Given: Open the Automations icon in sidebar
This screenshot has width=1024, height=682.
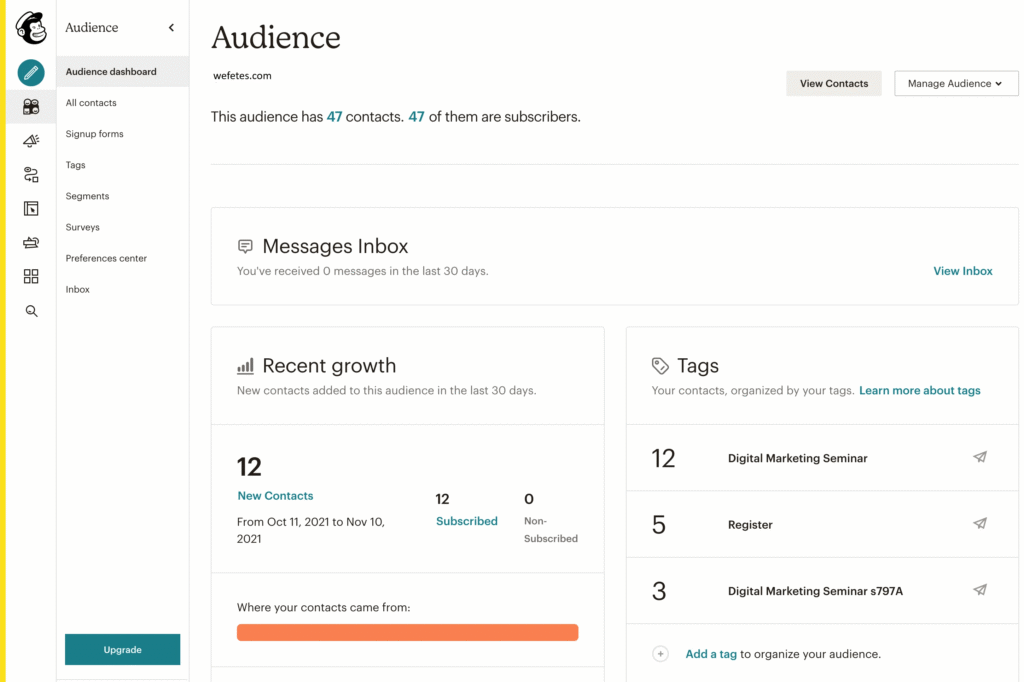Looking at the screenshot, I should pos(31,175).
